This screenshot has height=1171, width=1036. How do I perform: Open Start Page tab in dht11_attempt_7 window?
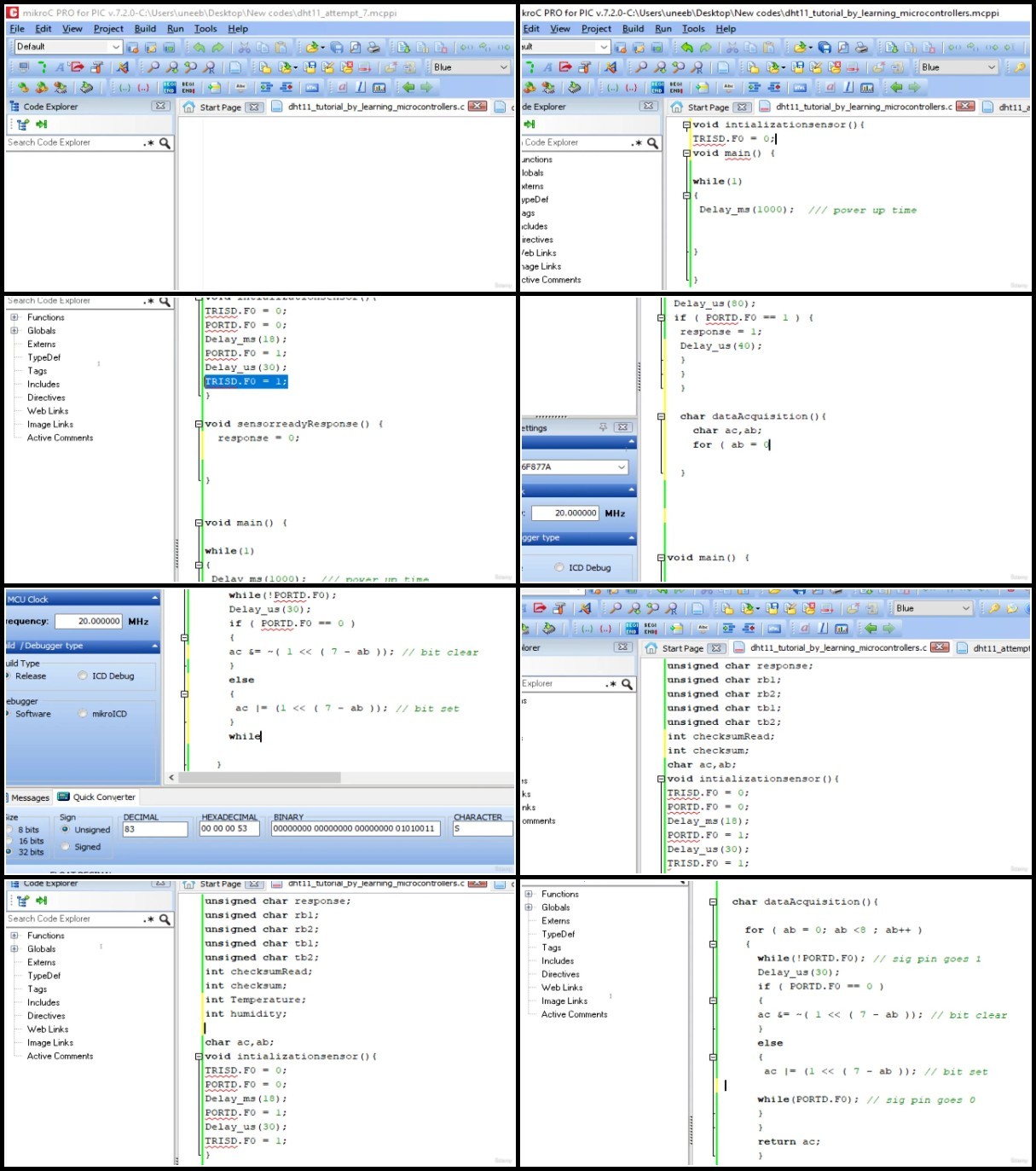220,107
